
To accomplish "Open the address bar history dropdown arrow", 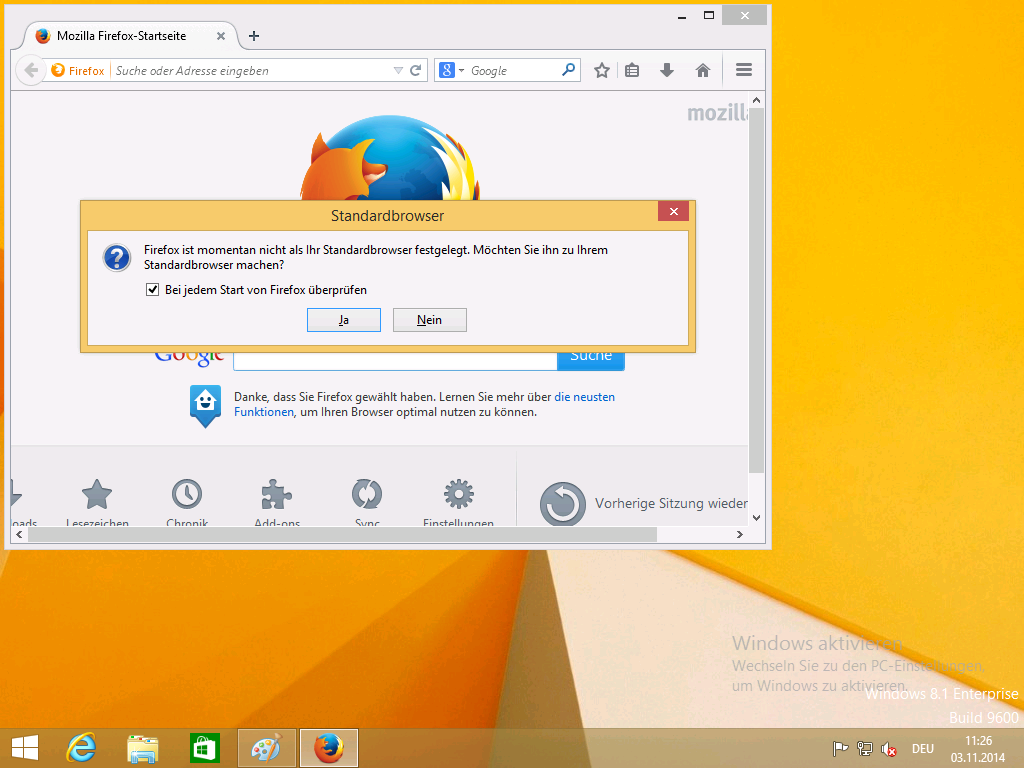I will [x=398, y=71].
